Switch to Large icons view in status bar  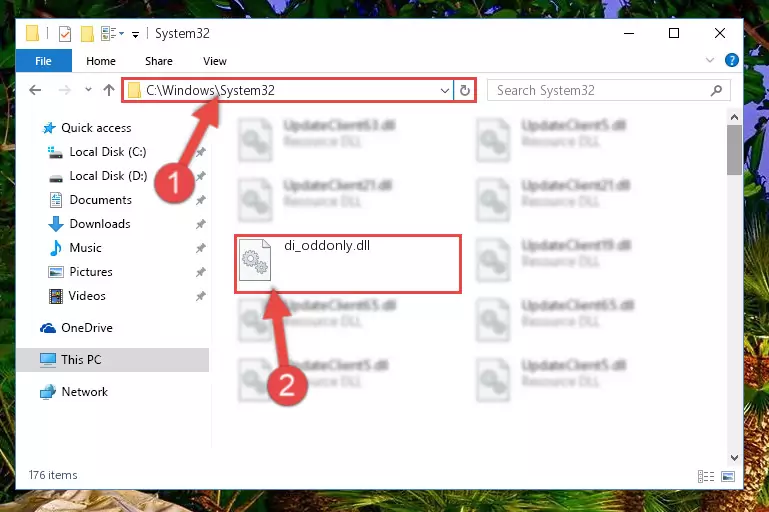pos(728,476)
